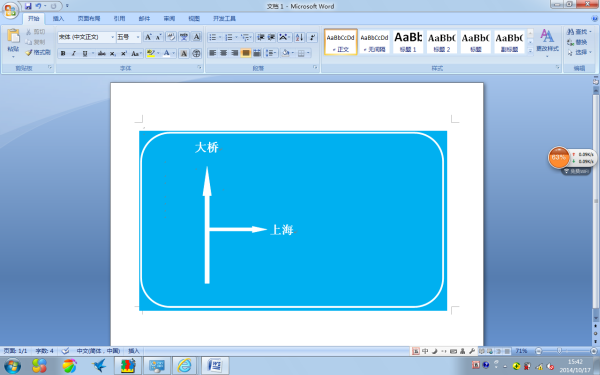Switch to the Mailings tab

tap(144, 18)
